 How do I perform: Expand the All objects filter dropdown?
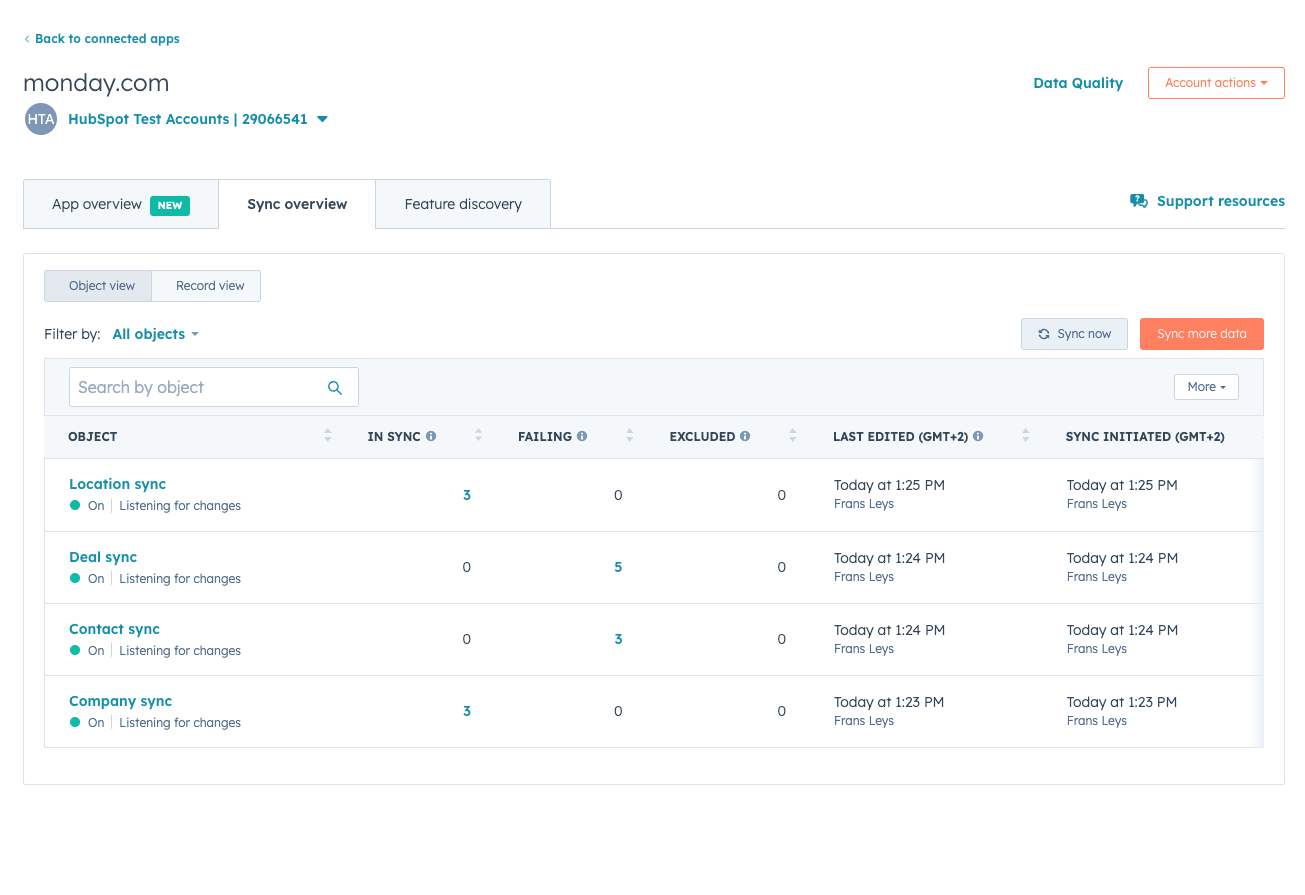click(x=156, y=334)
